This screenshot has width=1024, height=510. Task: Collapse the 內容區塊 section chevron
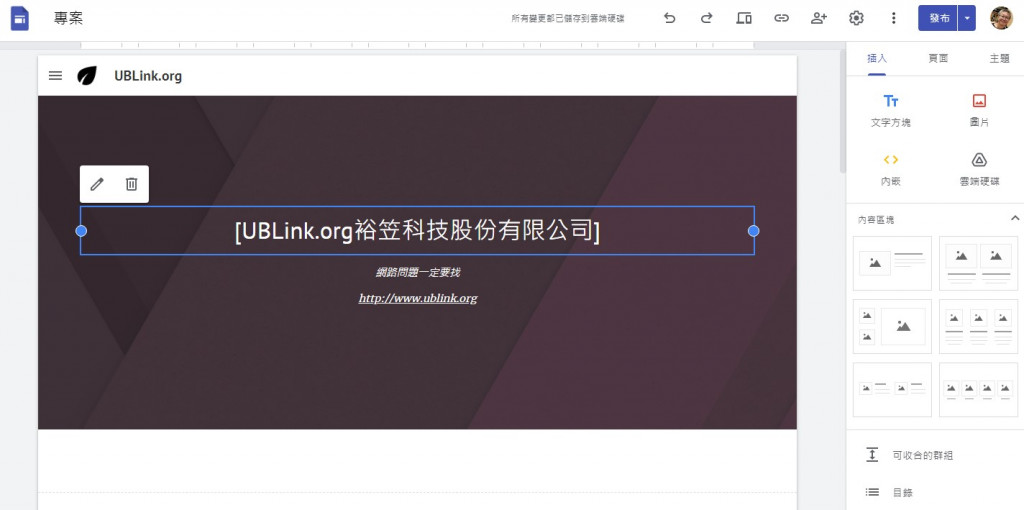click(1014, 218)
